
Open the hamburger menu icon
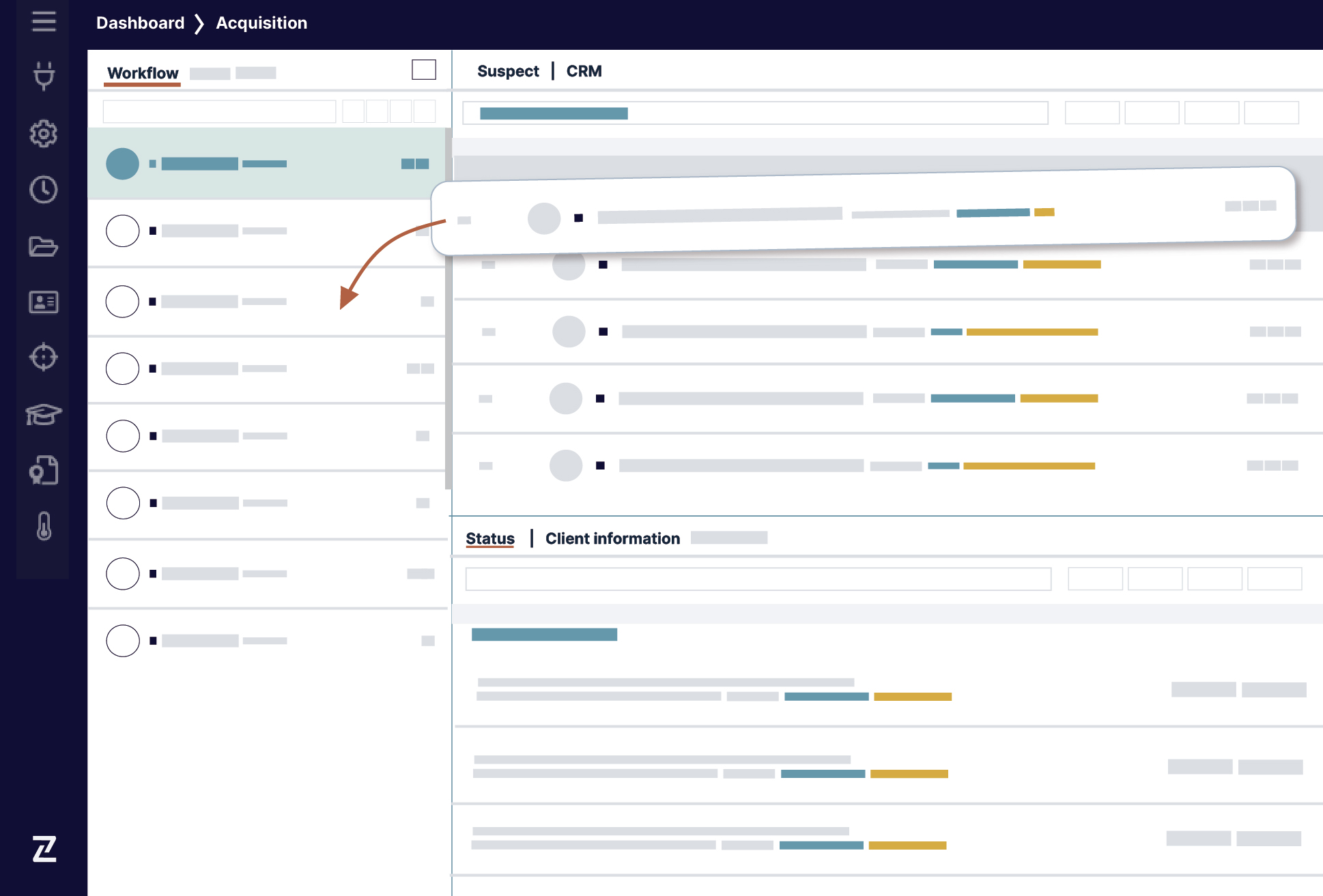(x=44, y=22)
